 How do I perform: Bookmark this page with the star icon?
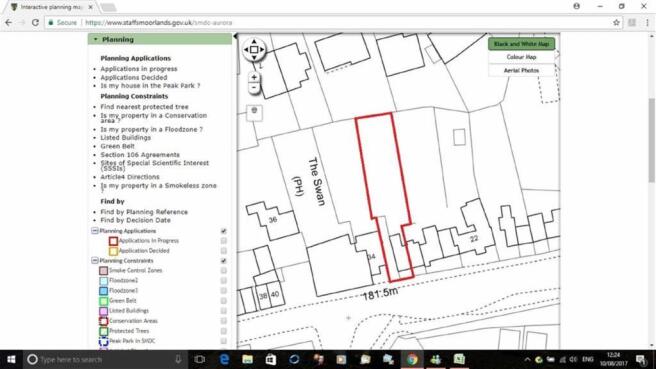tap(616, 23)
